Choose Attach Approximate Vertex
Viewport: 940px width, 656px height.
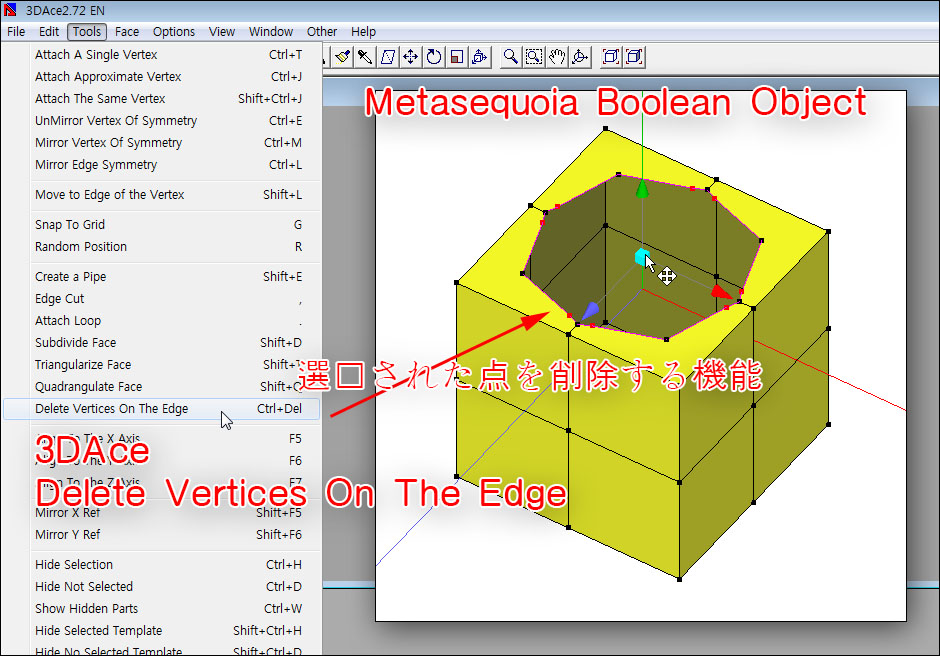[161, 77]
